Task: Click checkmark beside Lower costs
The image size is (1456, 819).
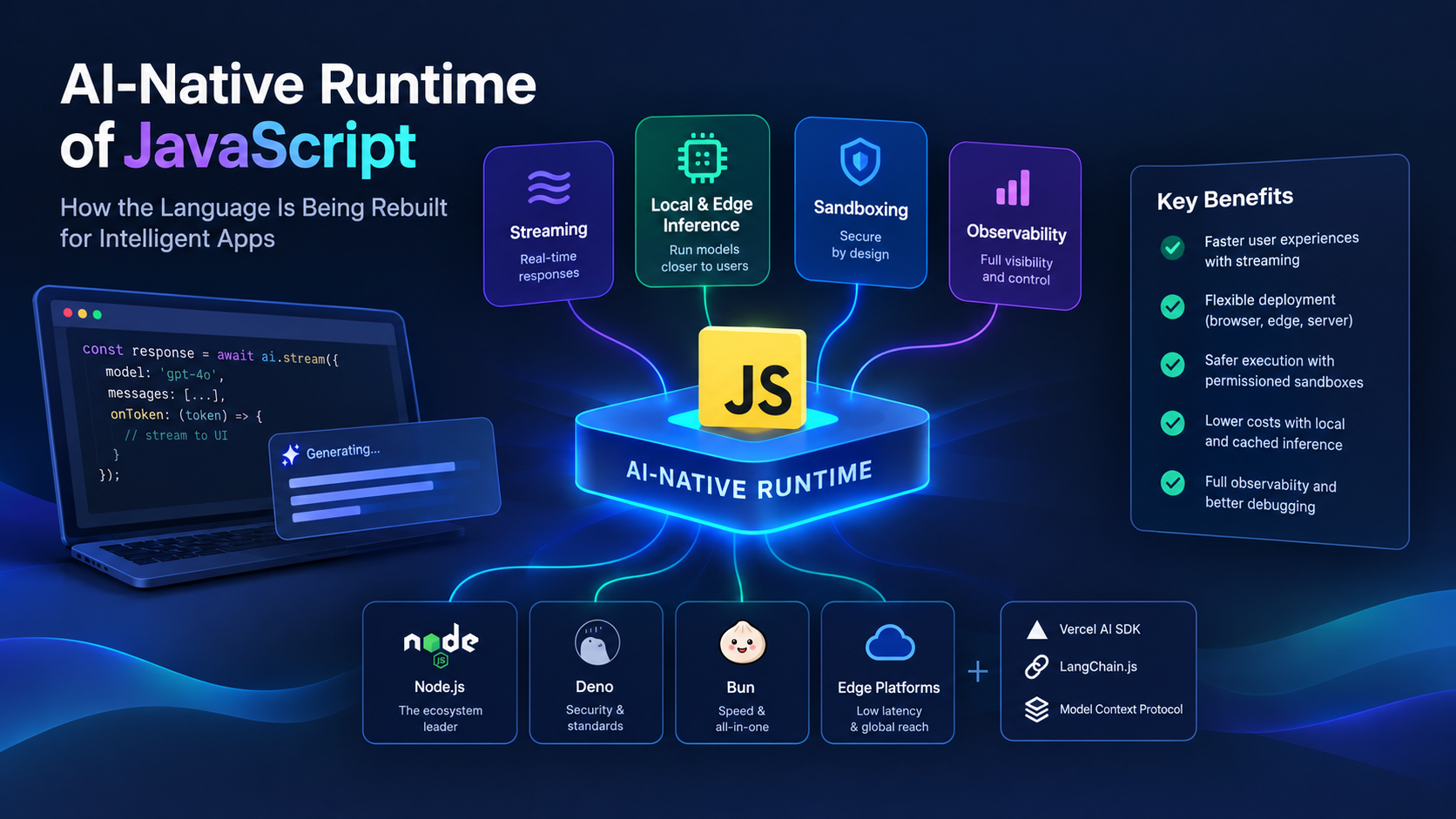Action: click(1173, 423)
